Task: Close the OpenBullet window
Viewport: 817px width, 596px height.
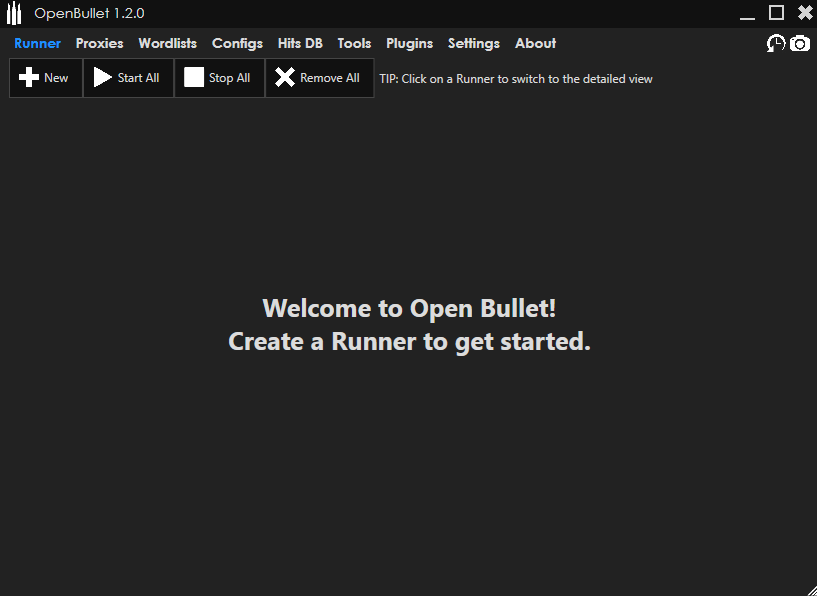Action: point(805,13)
